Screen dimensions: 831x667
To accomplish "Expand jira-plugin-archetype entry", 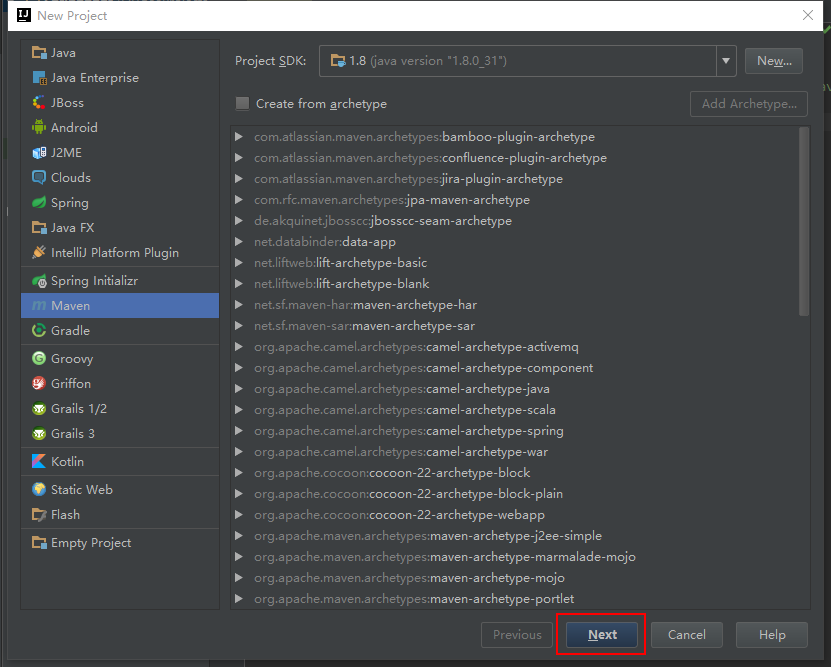I will click(x=239, y=179).
